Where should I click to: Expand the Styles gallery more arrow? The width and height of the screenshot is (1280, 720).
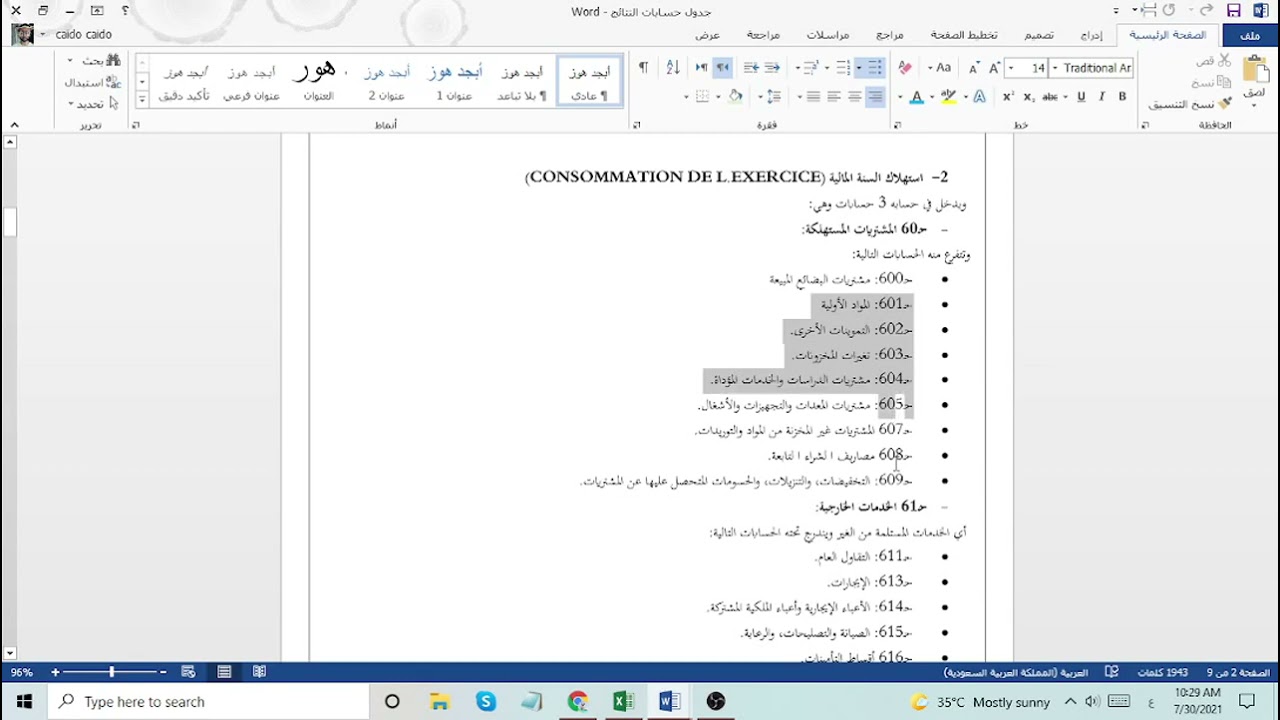click(x=142, y=99)
